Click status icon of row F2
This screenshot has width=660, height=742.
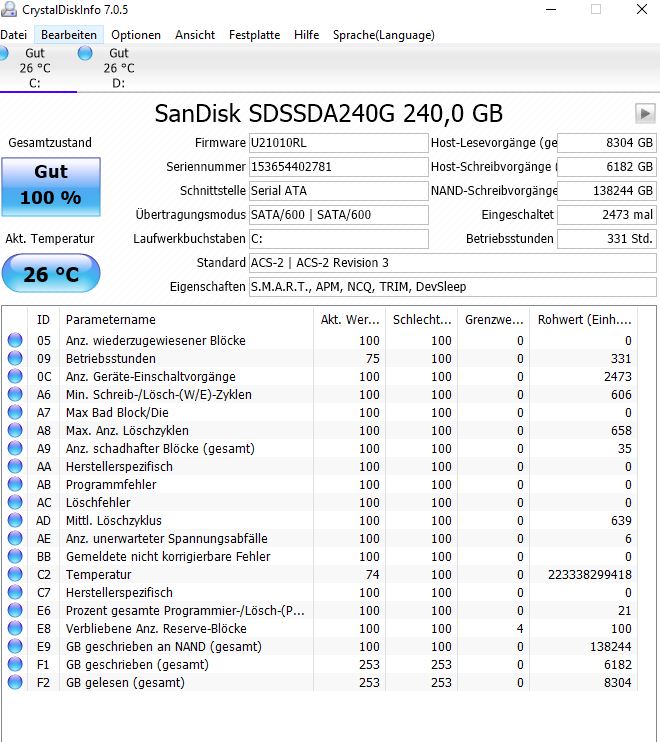[x=15, y=682]
